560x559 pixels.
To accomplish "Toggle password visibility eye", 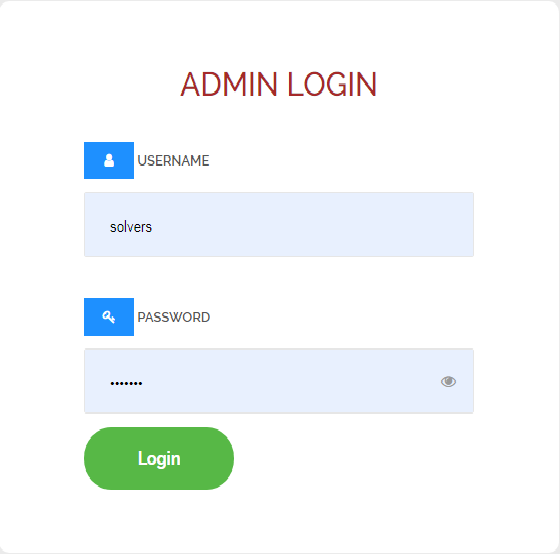I will (x=448, y=381).
